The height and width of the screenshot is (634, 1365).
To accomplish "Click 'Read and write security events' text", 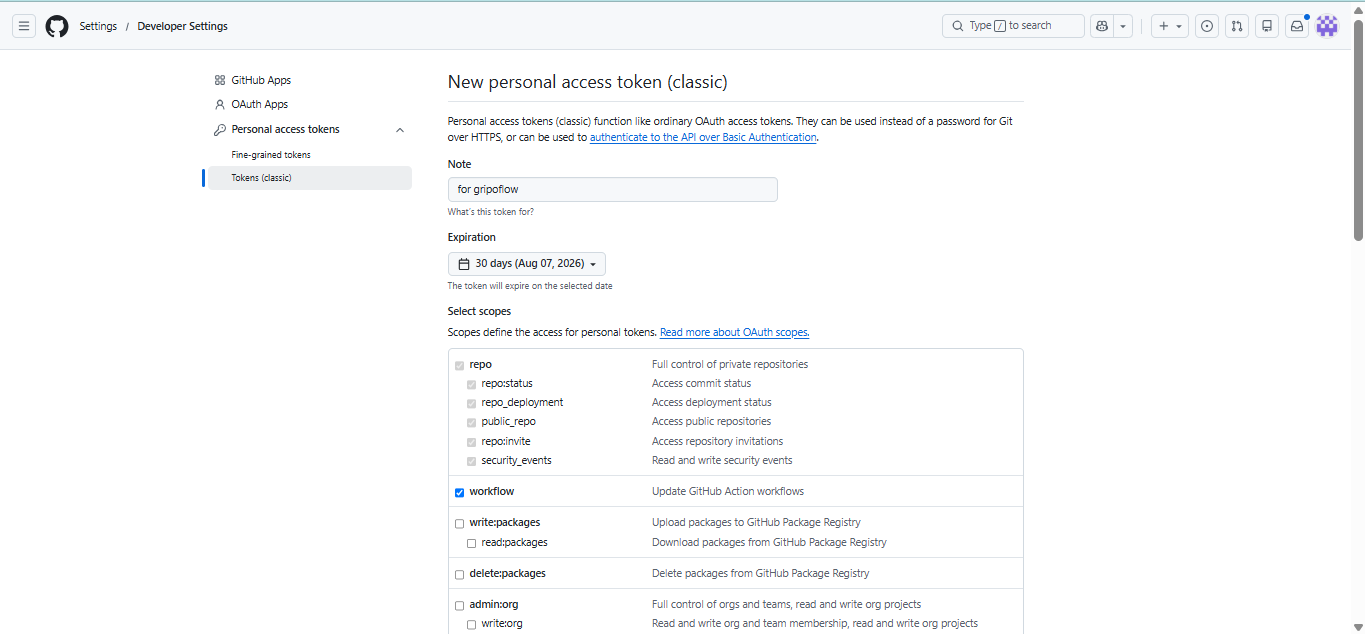I will tap(722, 460).
